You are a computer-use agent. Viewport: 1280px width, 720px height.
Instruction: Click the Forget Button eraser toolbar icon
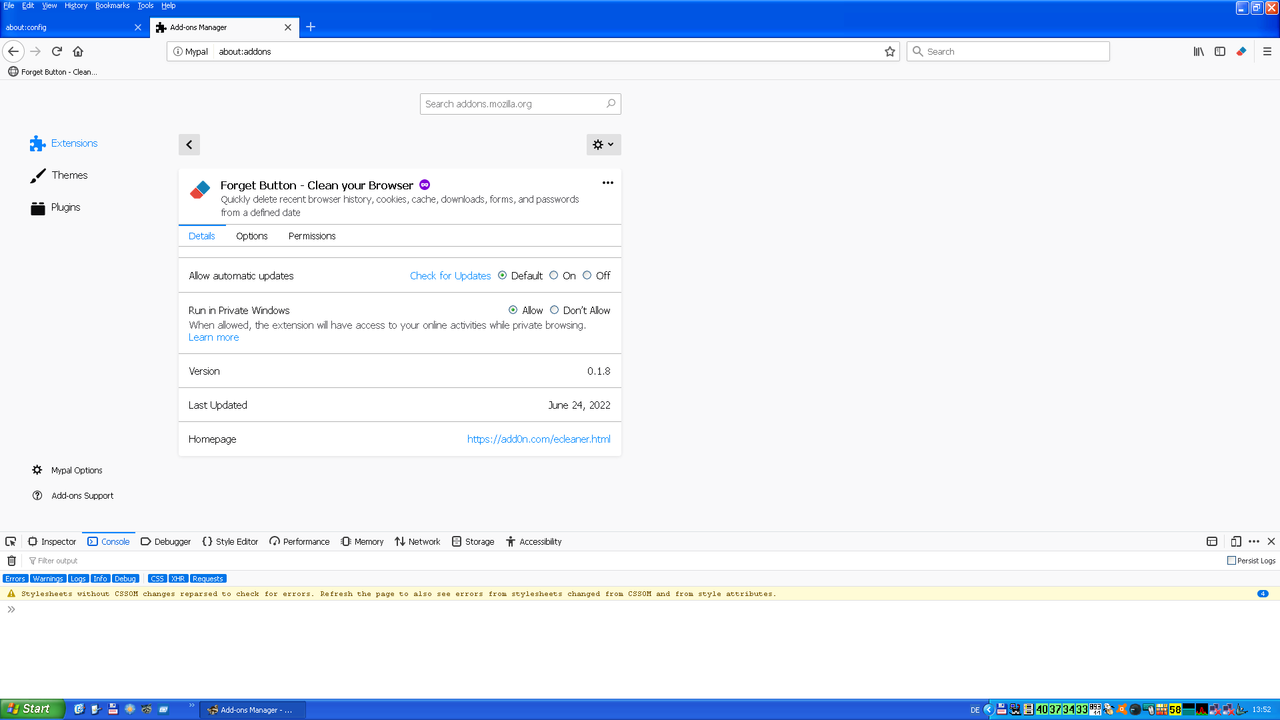pyautogui.click(x=1241, y=51)
